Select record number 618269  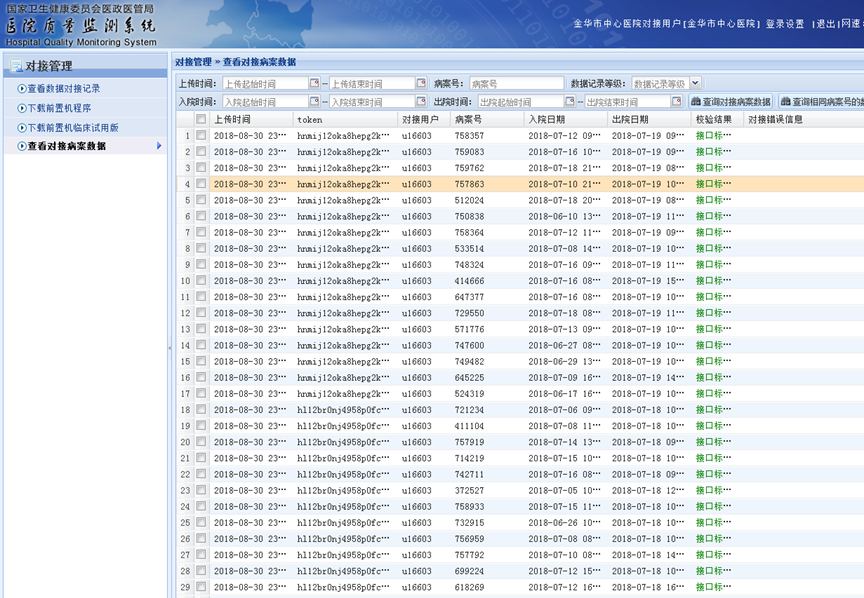coord(469,587)
